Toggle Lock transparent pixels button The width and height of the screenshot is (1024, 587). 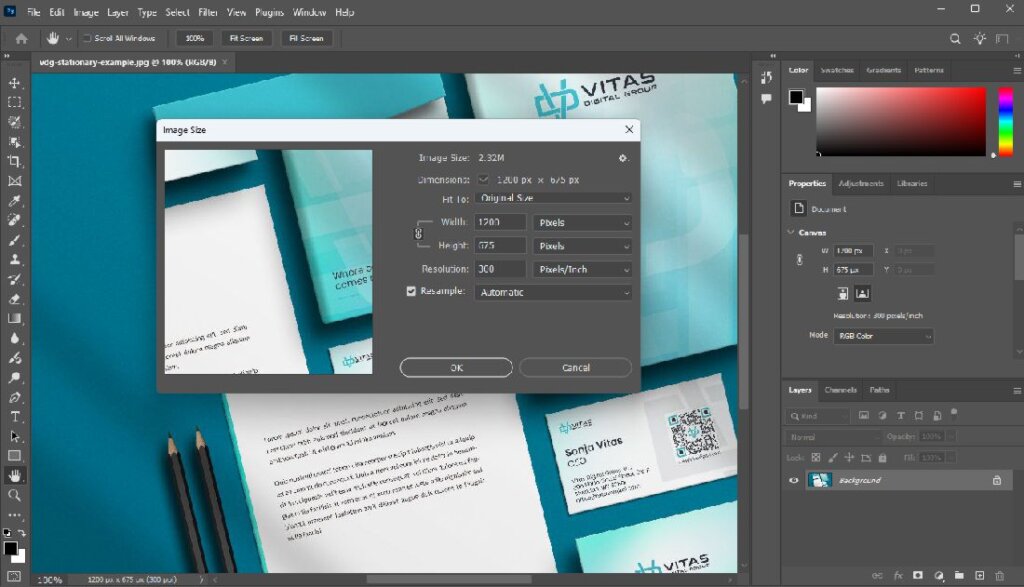pos(816,458)
